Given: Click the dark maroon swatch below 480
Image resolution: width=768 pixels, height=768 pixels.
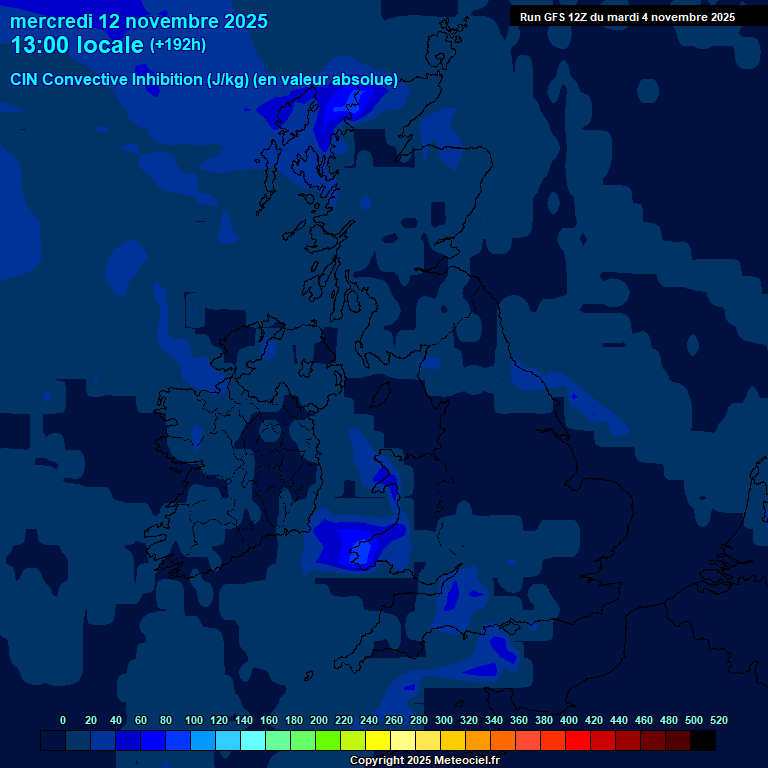Looking at the screenshot, I should [x=653, y=741].
